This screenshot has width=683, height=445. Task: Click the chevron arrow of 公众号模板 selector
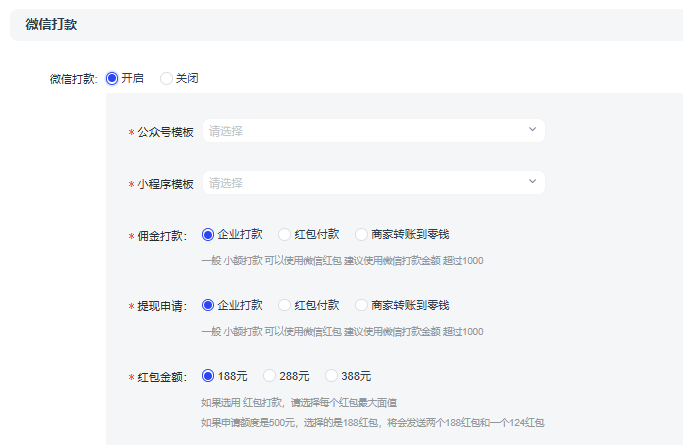532,130
